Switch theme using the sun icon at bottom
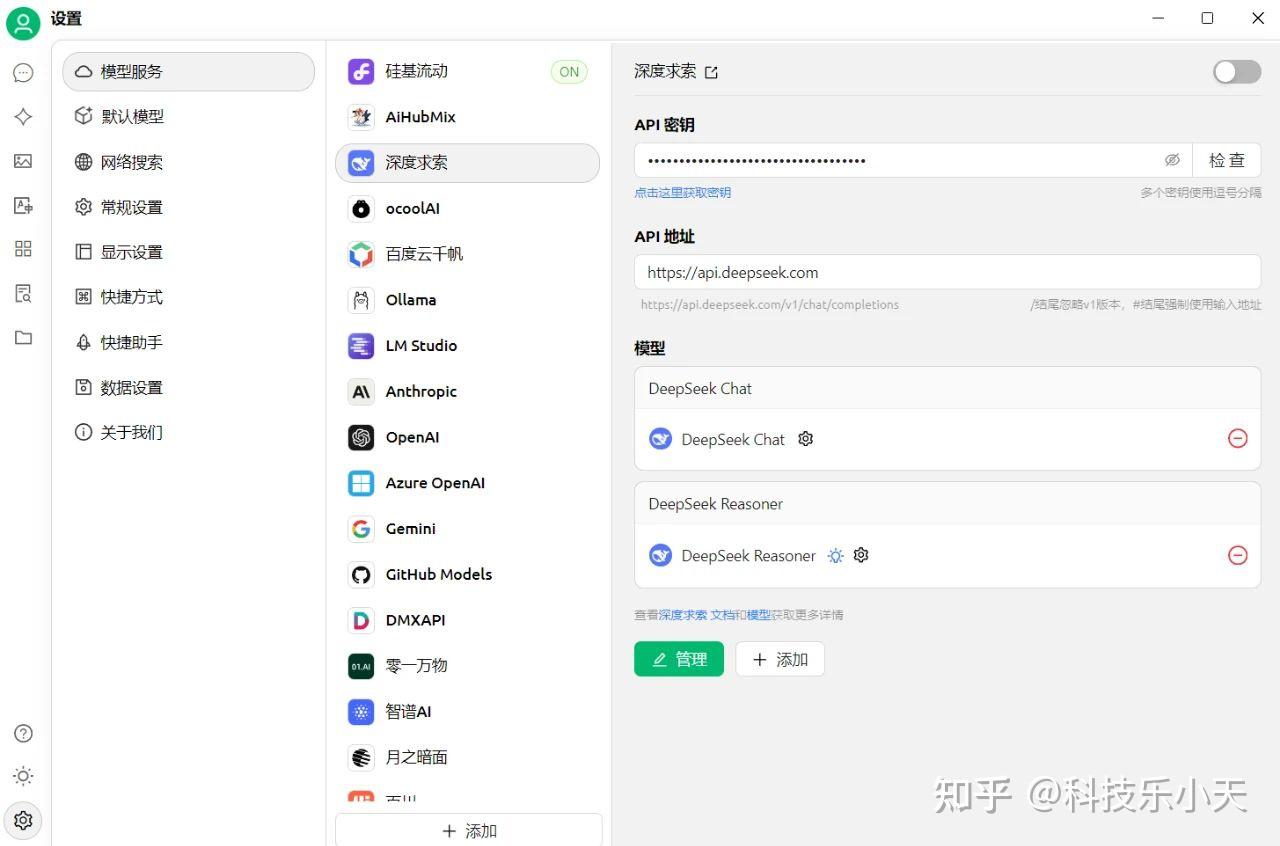Image resolution: width=1280 pixels, height=846 pixels. coord(23,776)
